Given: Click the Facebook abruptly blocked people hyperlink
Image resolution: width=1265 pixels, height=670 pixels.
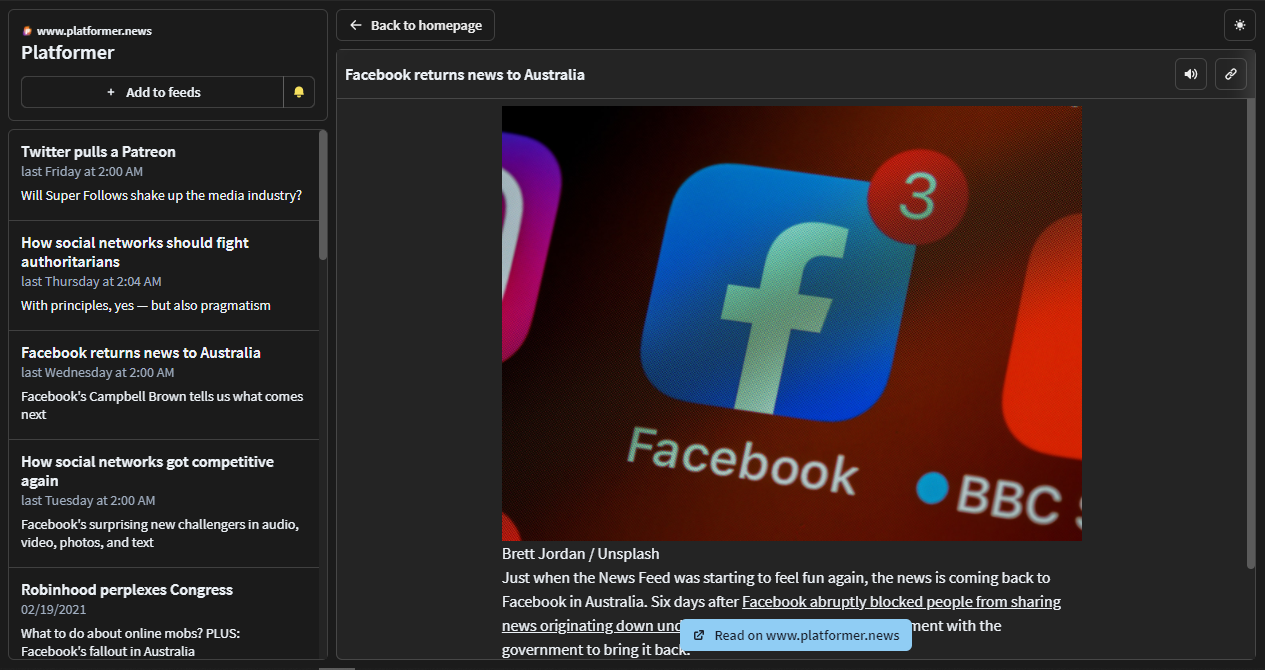Looking at the screenshot, I should [x=901, y=602].
